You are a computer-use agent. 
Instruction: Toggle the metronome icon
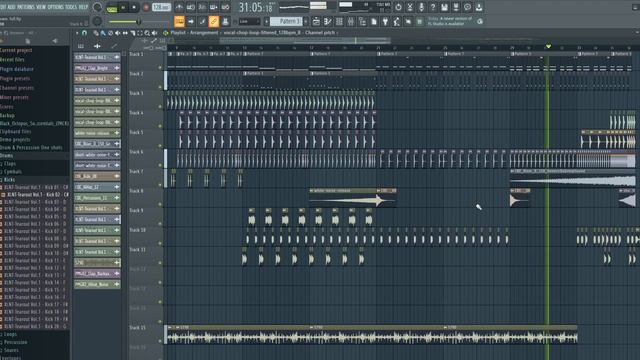coord(179,7)
